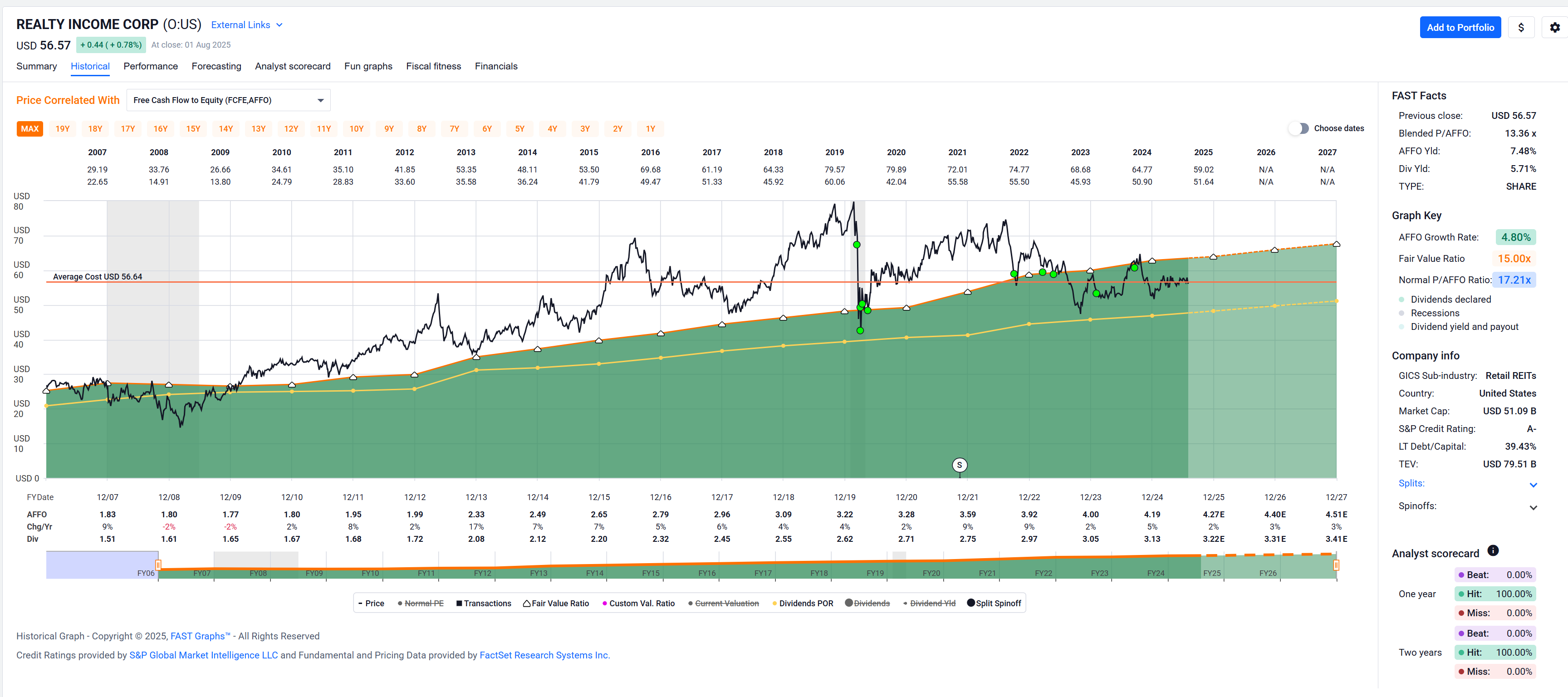The height and width of the screenshot is (697, 1568).
Task: Toggle Price legend item
Action: tap(371, 603)
